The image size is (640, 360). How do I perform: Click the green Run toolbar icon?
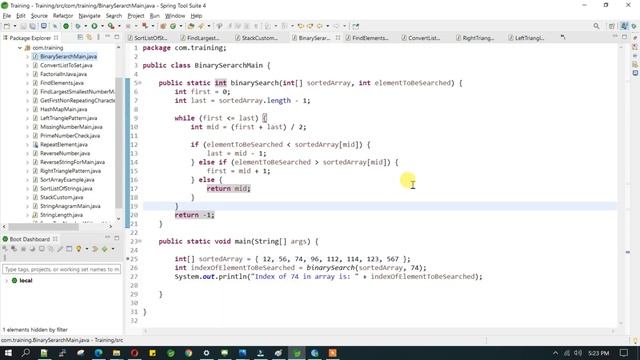(94, 26)
